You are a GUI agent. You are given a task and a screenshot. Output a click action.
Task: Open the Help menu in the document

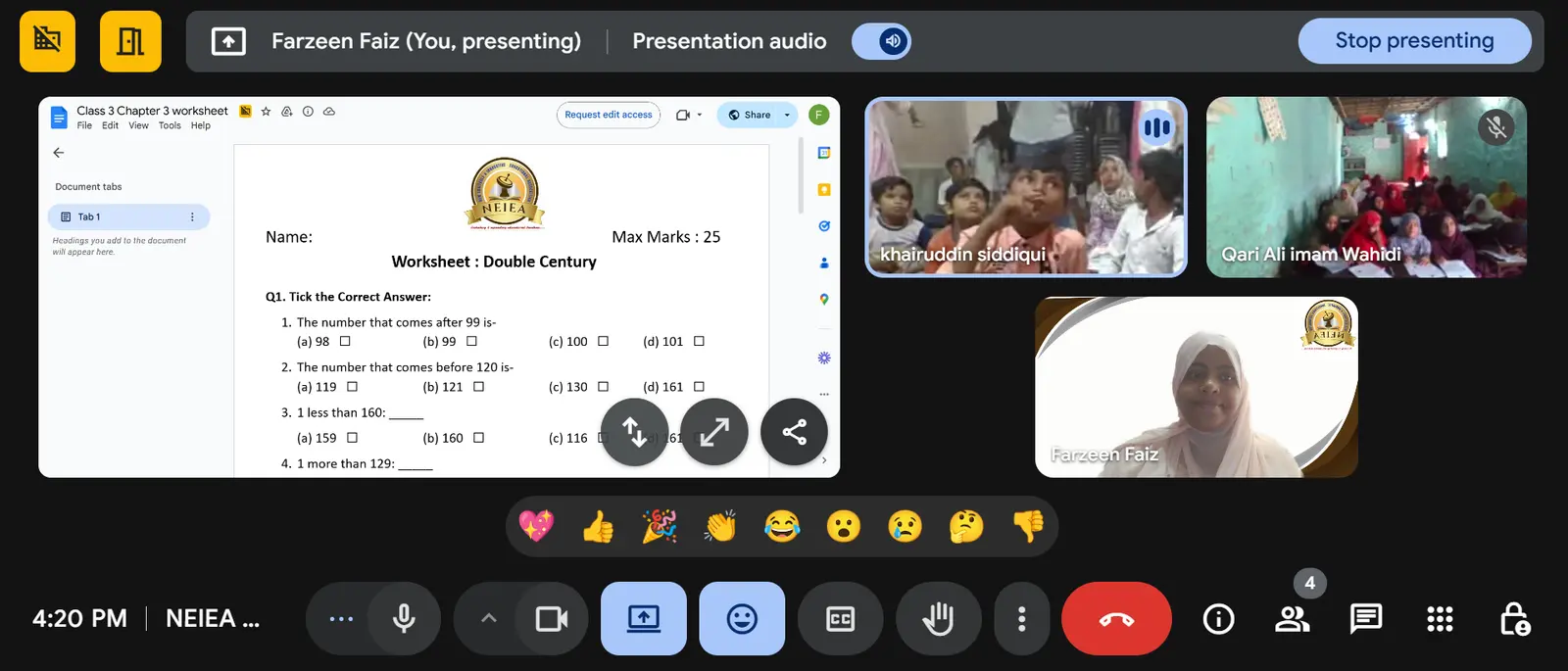click(x=201, y=125)
